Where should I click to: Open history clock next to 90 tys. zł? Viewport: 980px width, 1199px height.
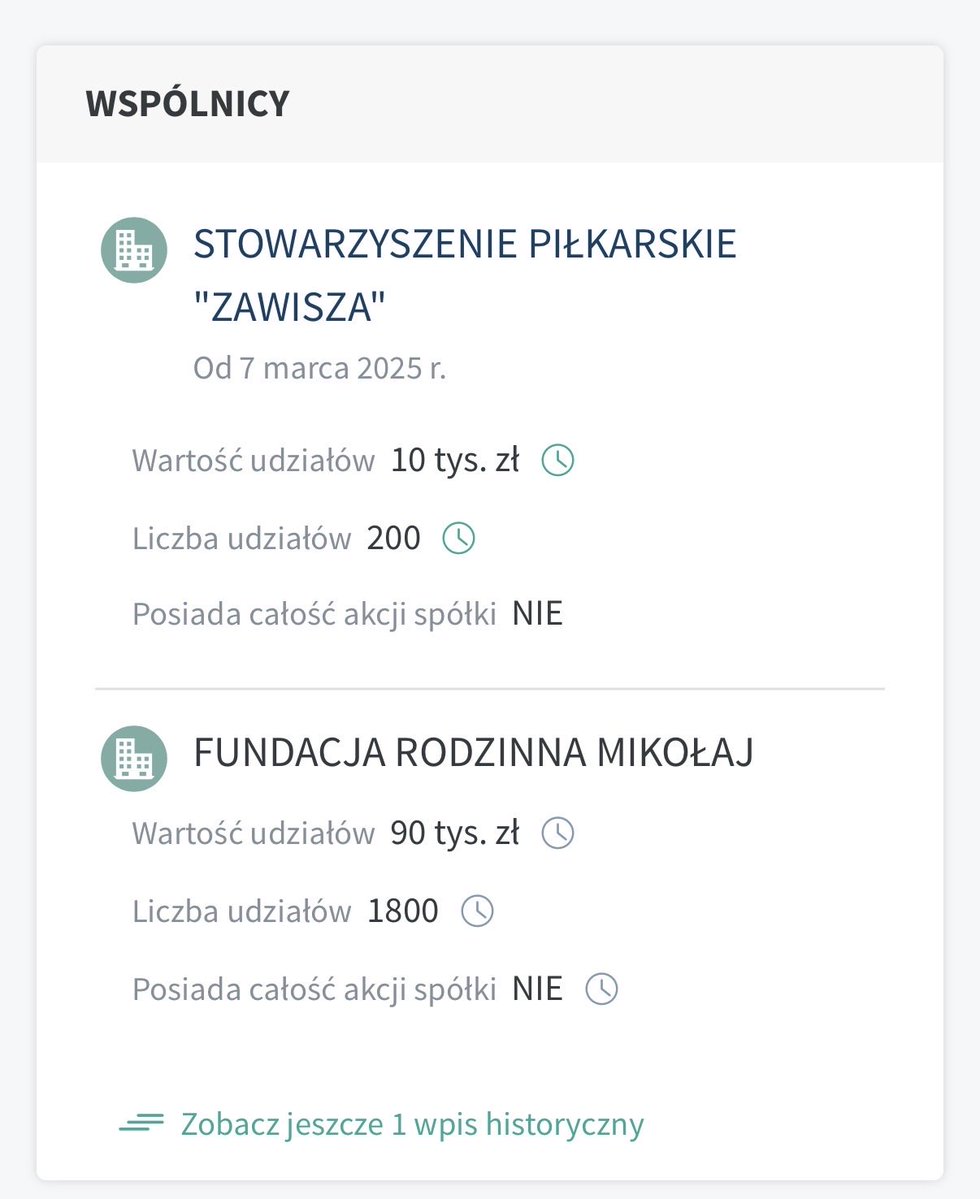coord(558,833)
